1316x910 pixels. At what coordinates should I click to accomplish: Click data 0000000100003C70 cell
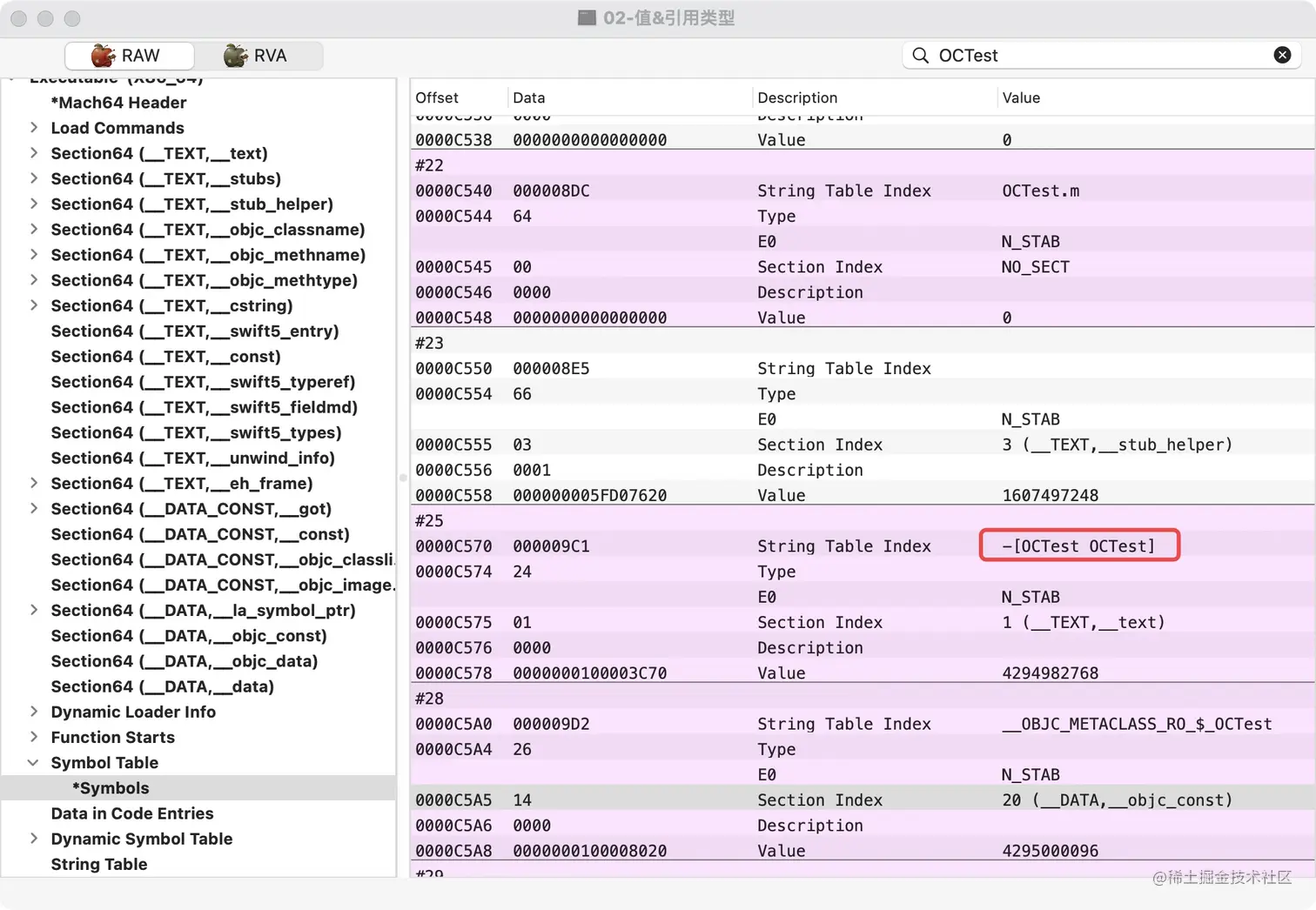click(x=589, y=673)
